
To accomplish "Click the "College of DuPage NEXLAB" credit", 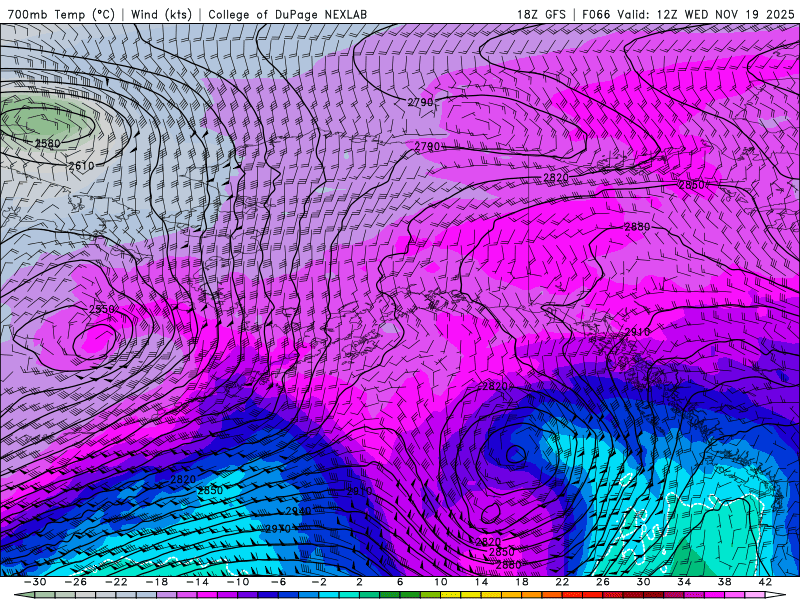I will (x=287, y=14).
